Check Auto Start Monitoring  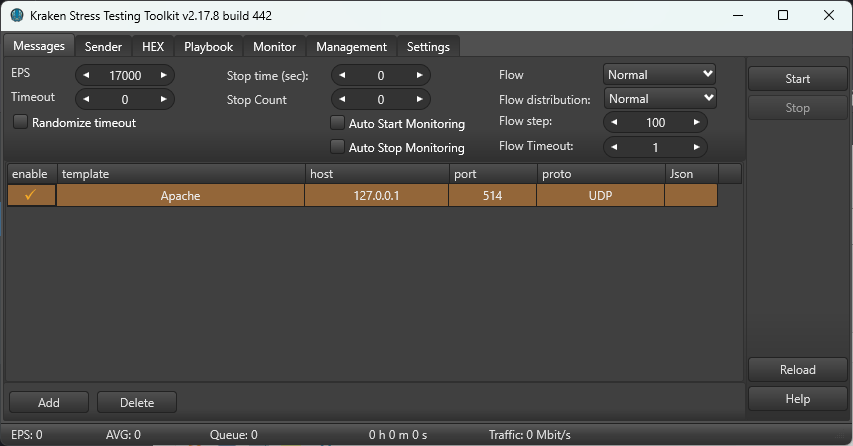337,123
